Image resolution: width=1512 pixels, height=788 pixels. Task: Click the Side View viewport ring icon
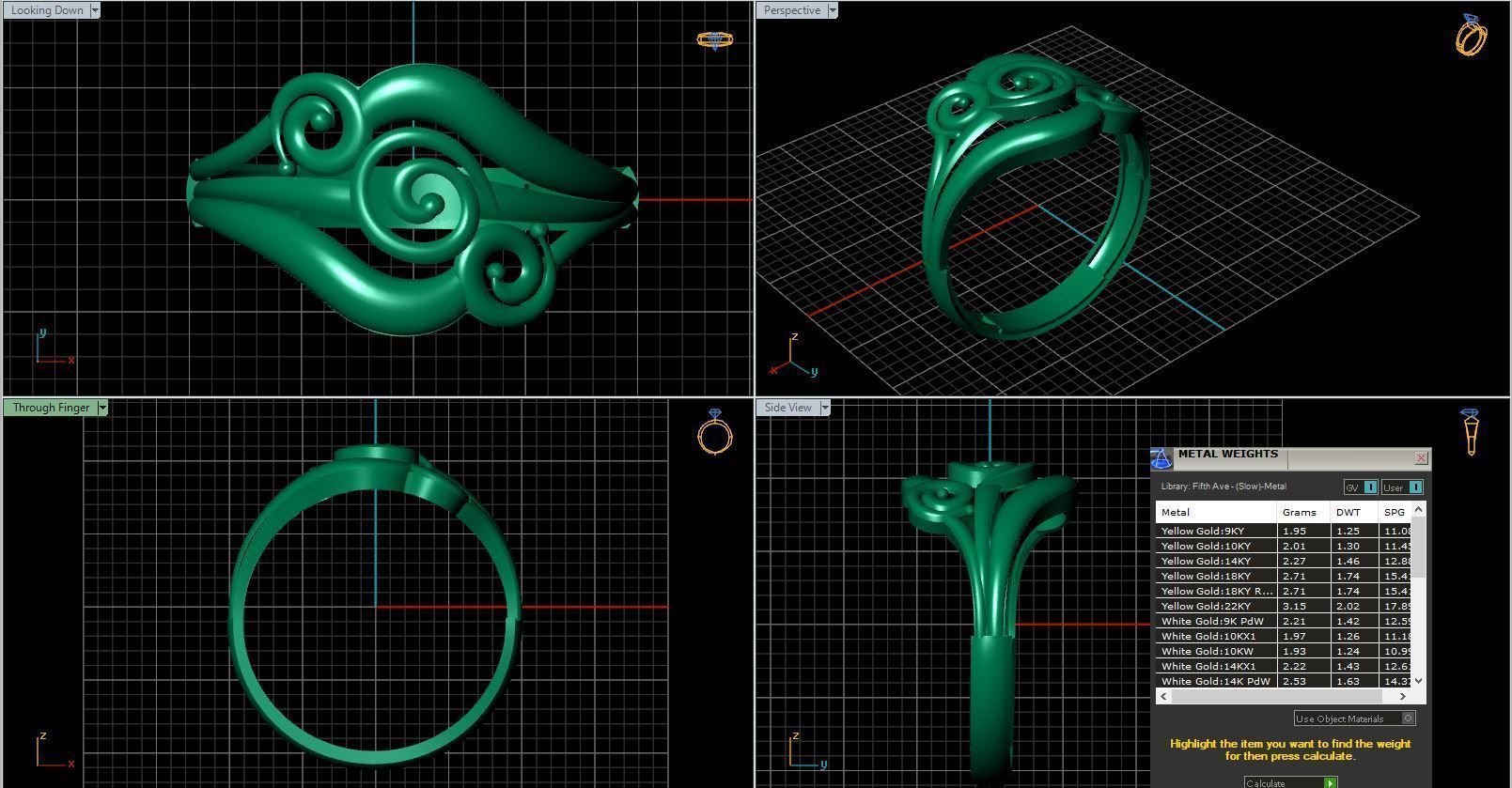coord(1471,432)
